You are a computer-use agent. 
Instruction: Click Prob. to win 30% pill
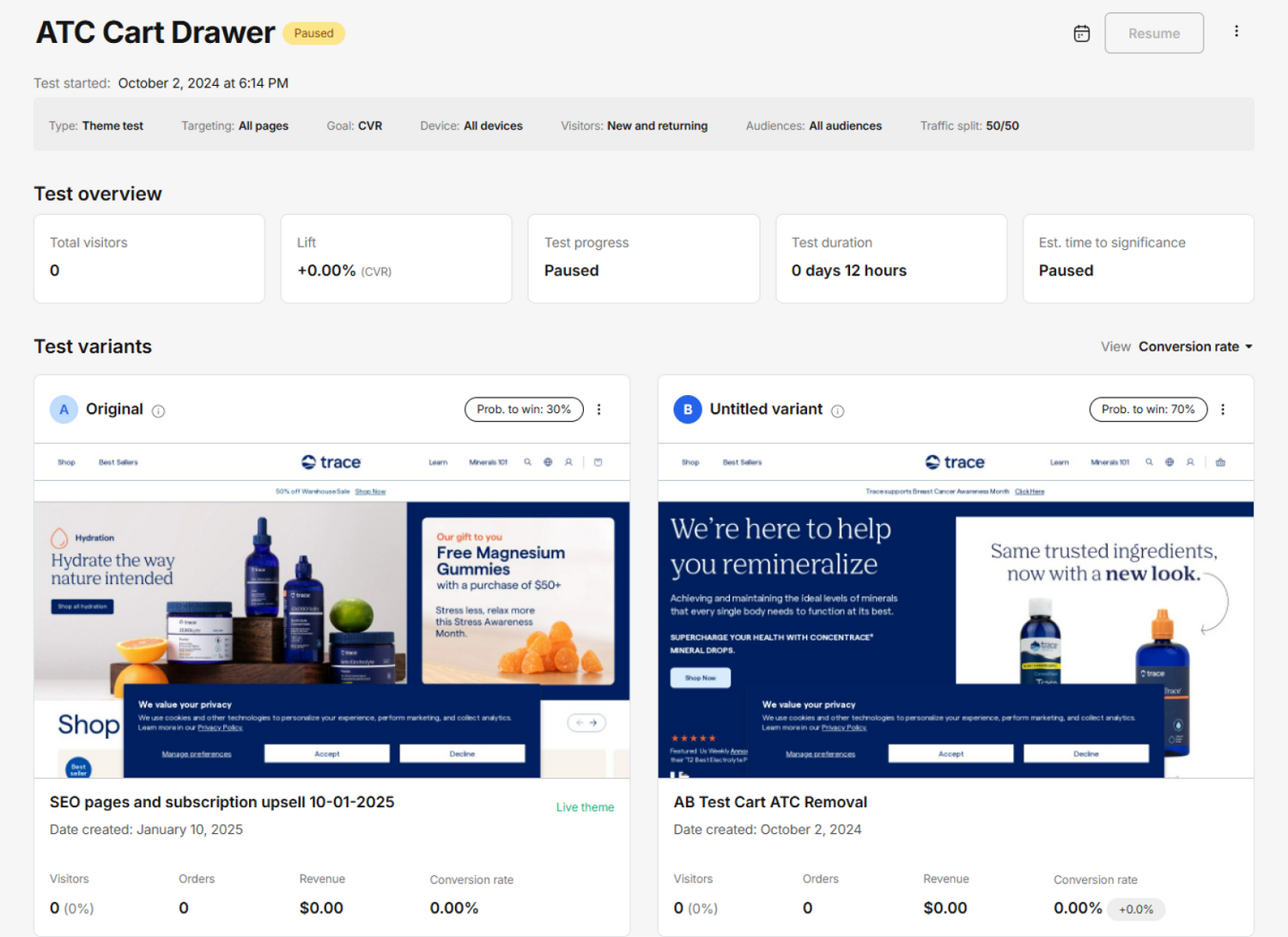pyautogui.click(x=523, y=410)
